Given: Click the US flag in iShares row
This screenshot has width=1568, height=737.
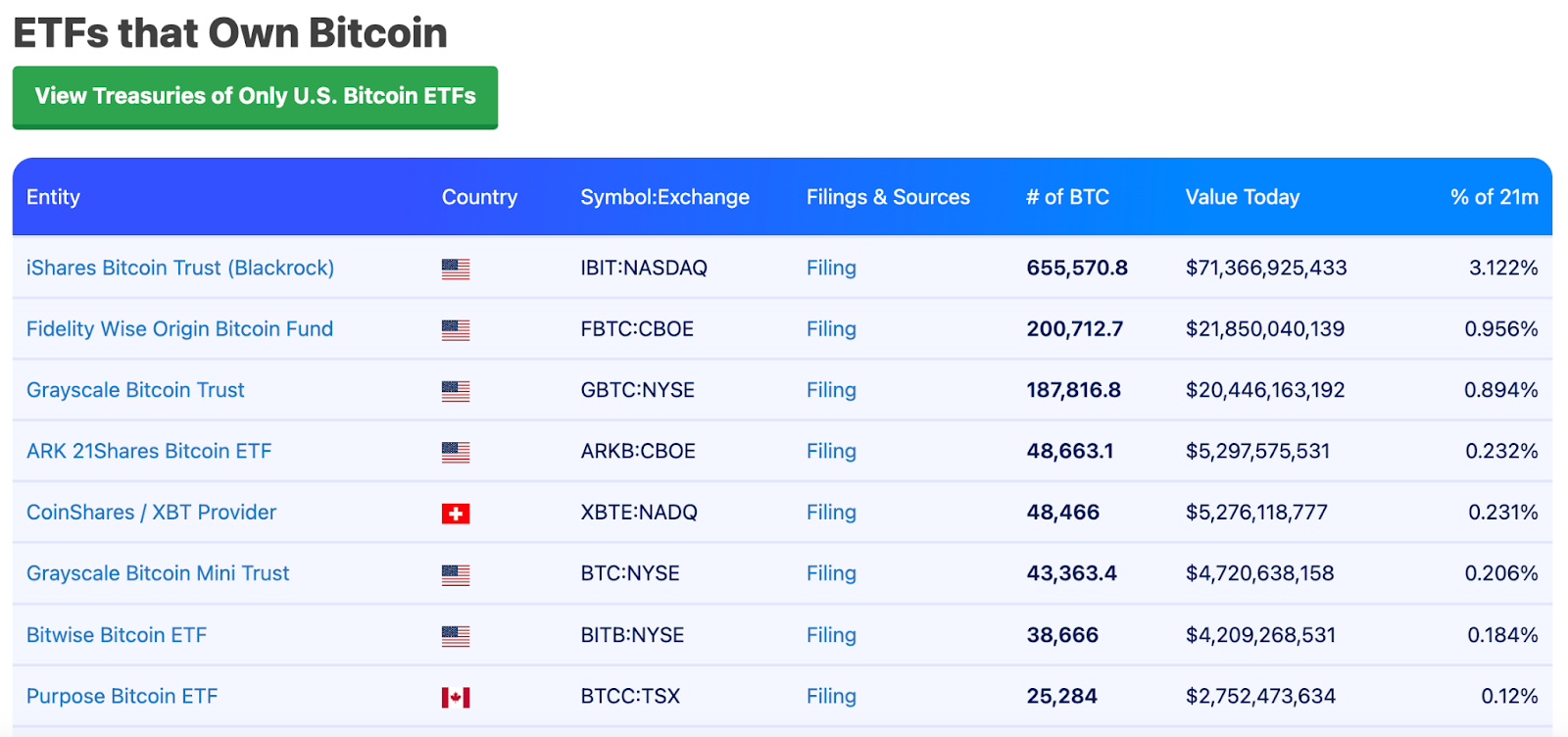Looking at the screenshot, I should click(x=456, y=269).
